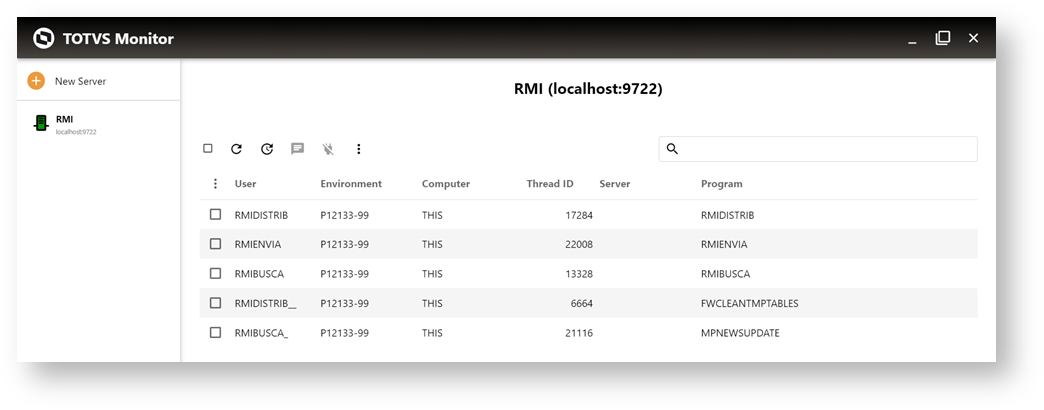
Task: Click program cell RMIDISTRIB
Action: (727, 215)
